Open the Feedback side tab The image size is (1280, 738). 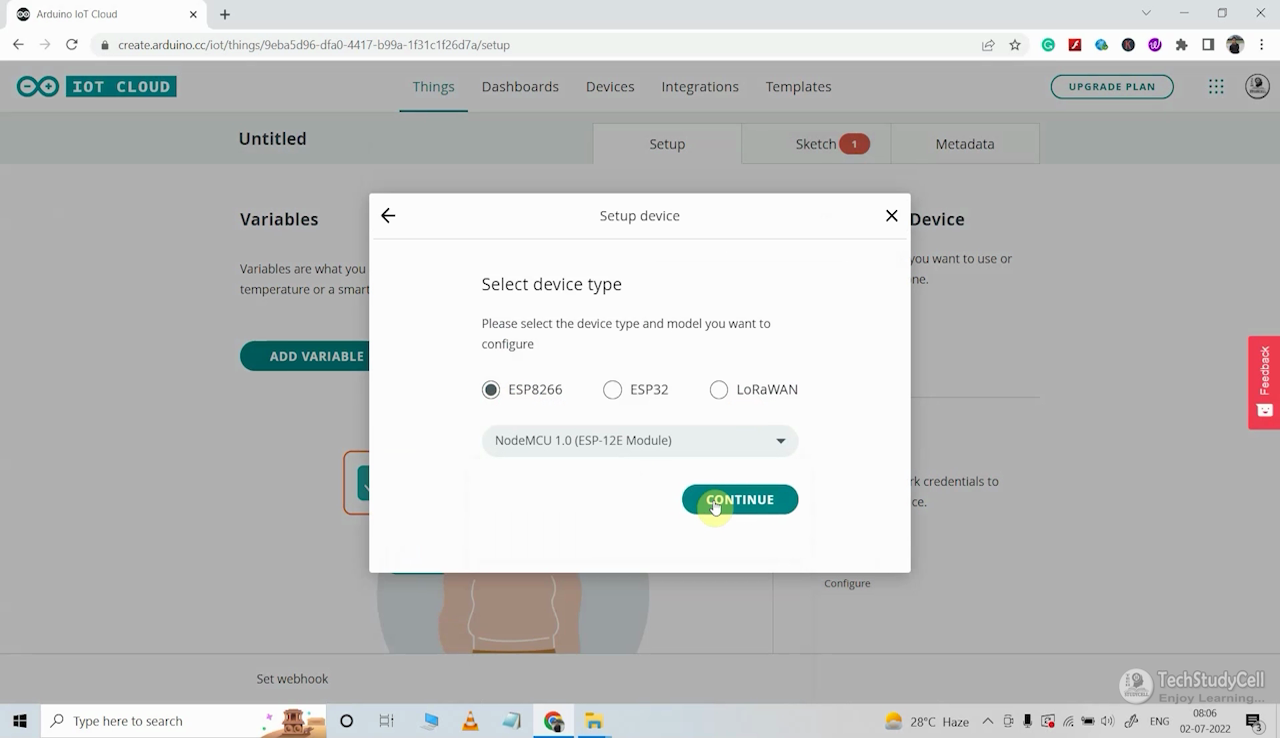[x=1264, y=383]
